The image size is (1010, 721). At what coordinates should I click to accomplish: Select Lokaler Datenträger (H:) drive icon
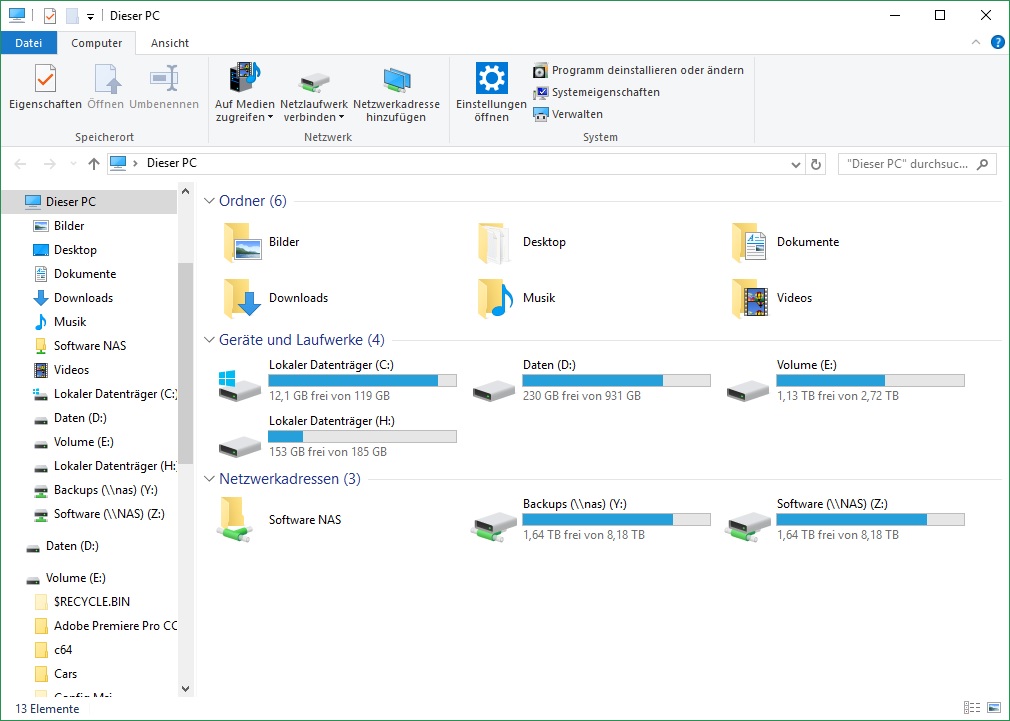coord(239,445)
